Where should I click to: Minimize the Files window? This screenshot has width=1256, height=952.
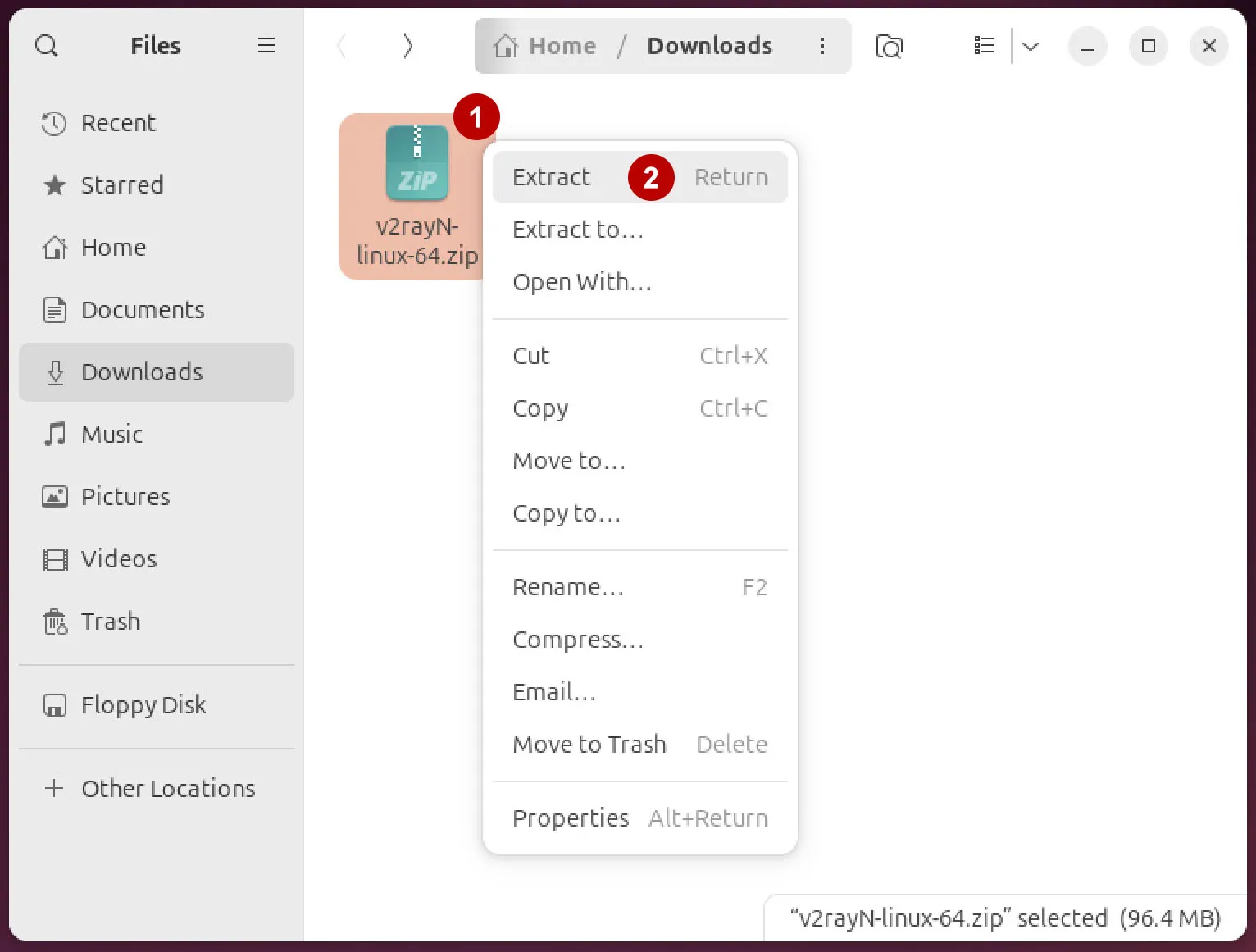pos(1088,46)
